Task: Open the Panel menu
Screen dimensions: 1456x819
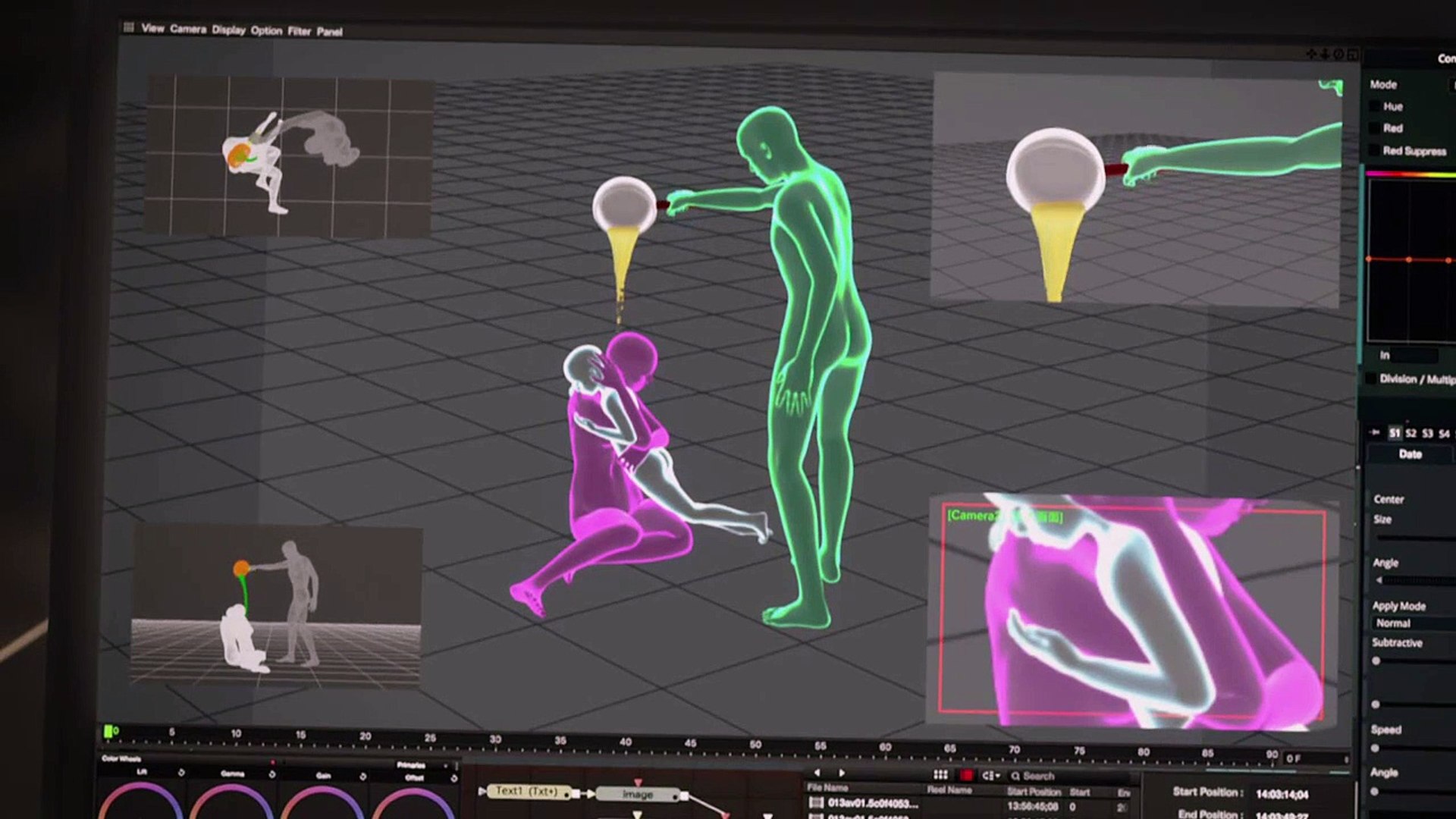Action: point(329,32)
